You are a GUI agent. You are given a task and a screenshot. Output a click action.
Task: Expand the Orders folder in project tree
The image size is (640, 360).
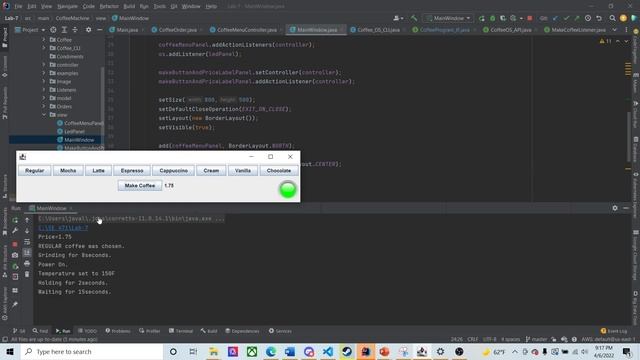[x=44, y=106]
